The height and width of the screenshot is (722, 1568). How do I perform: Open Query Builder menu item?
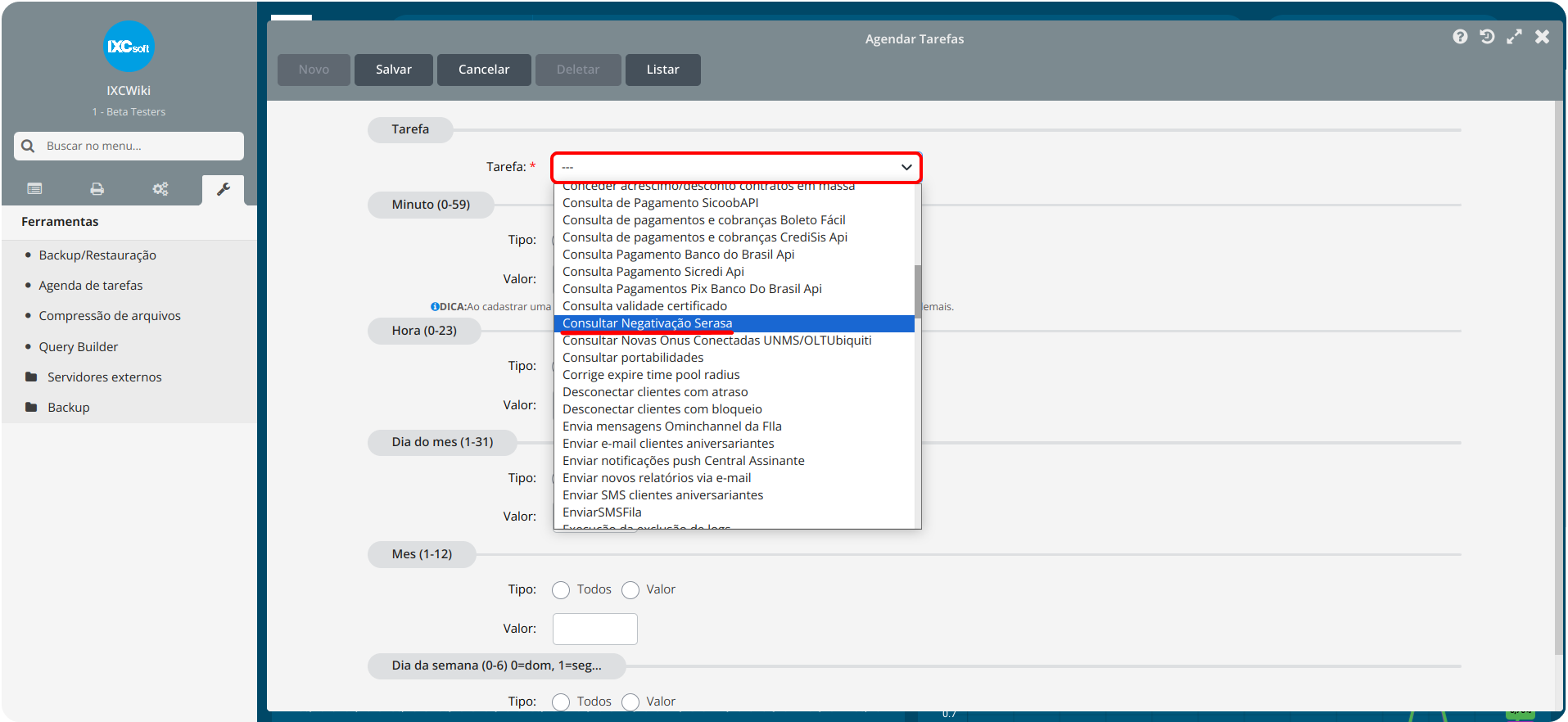(79, 346)
